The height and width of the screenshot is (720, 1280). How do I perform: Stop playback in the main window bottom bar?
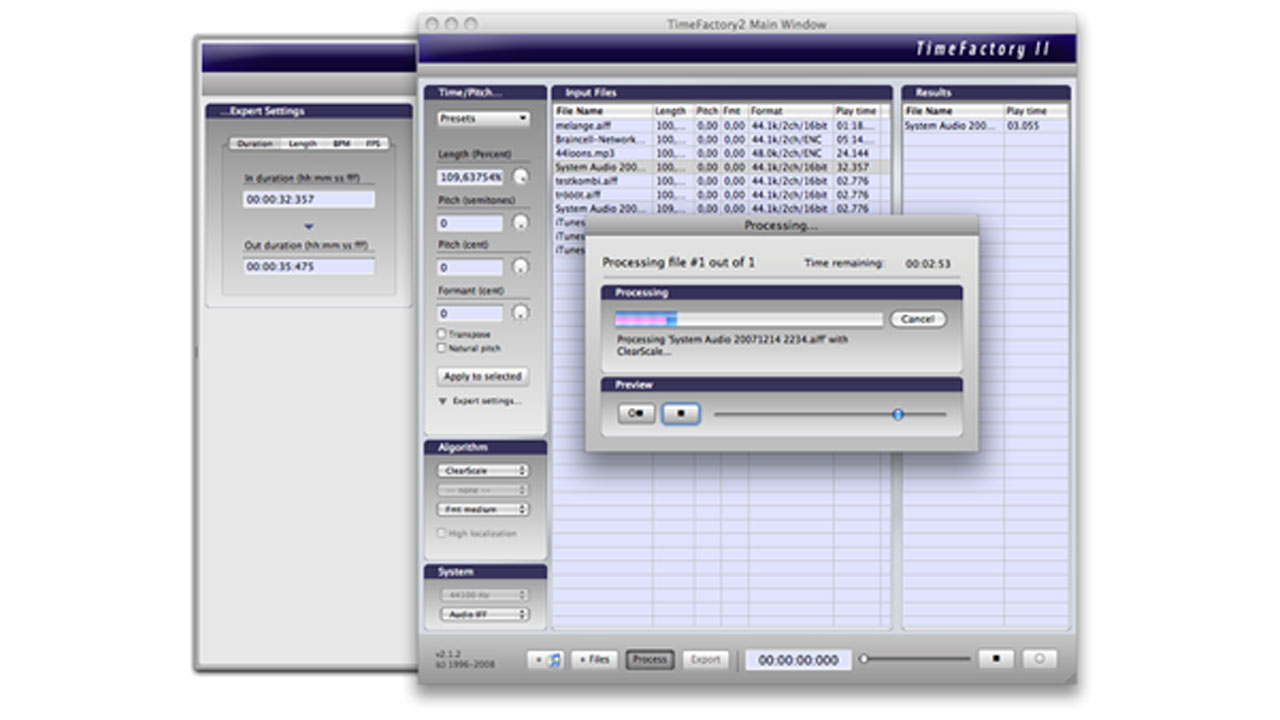coord(995,659)
